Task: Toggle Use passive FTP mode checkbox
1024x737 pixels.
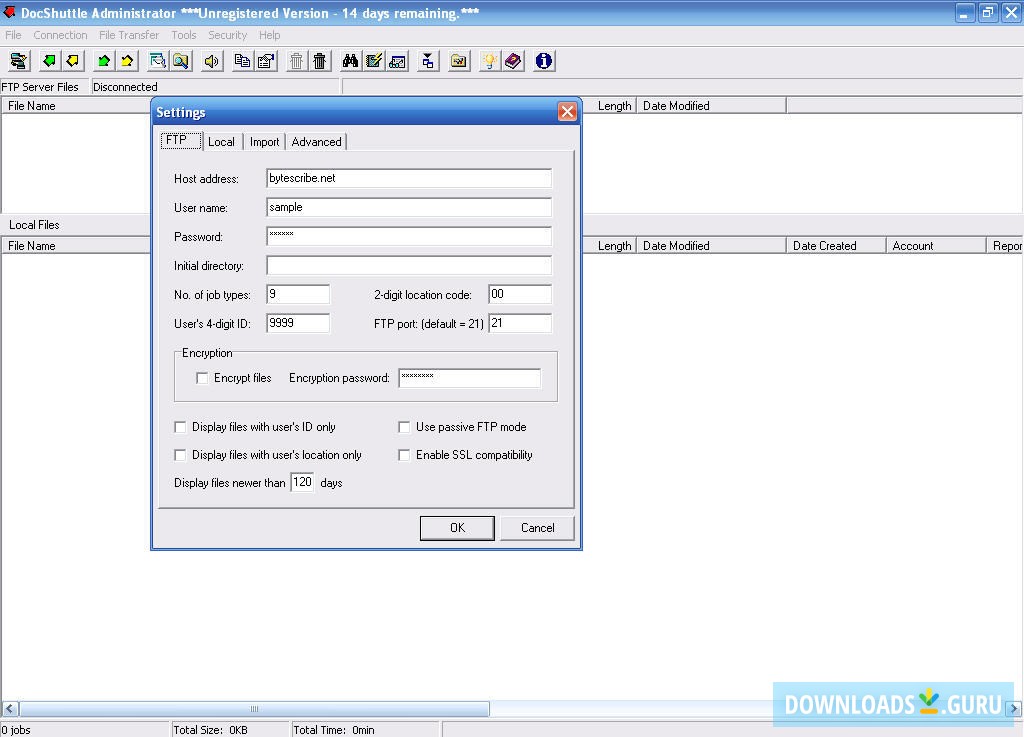Action: pos(404,427)
